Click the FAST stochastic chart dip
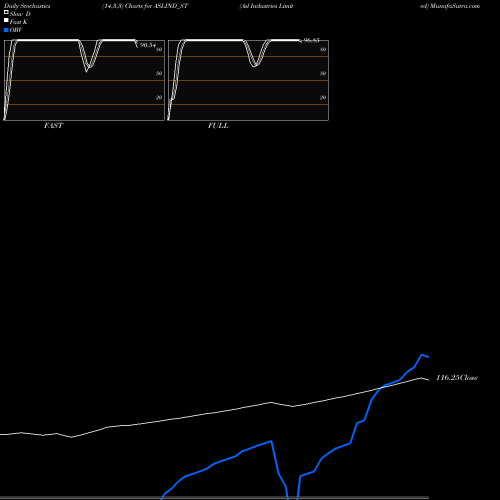500x500 pixels. (x=88, y=67)
